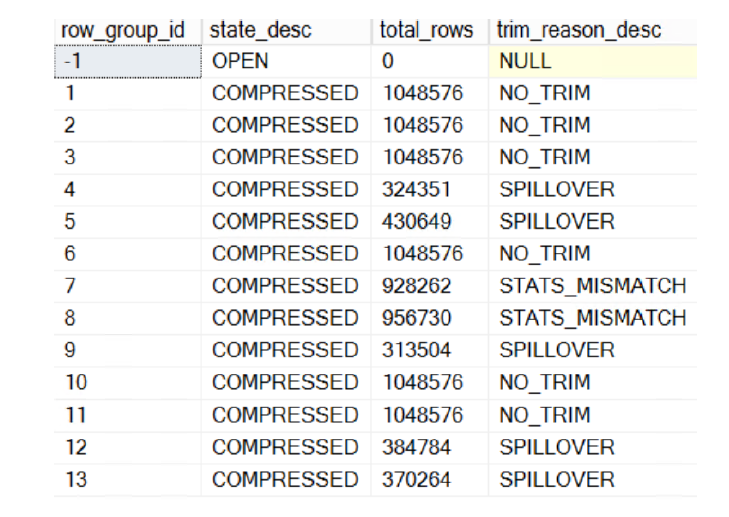Click the COMPRESSED cell in row group 6

pyautogui.click(x=286, y=254)
